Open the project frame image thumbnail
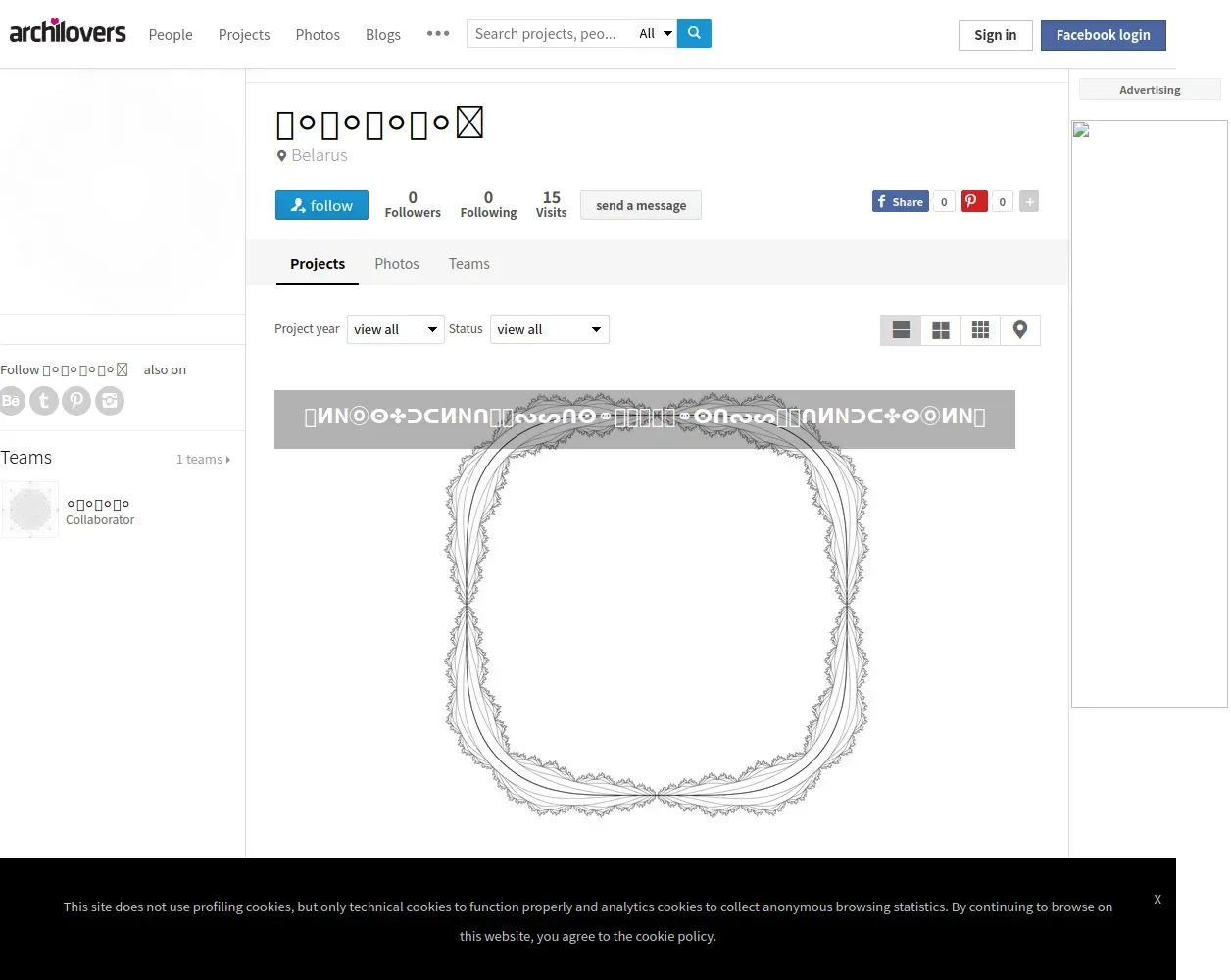The height and width of the screenshot is (980, 1231). point(657,605)
